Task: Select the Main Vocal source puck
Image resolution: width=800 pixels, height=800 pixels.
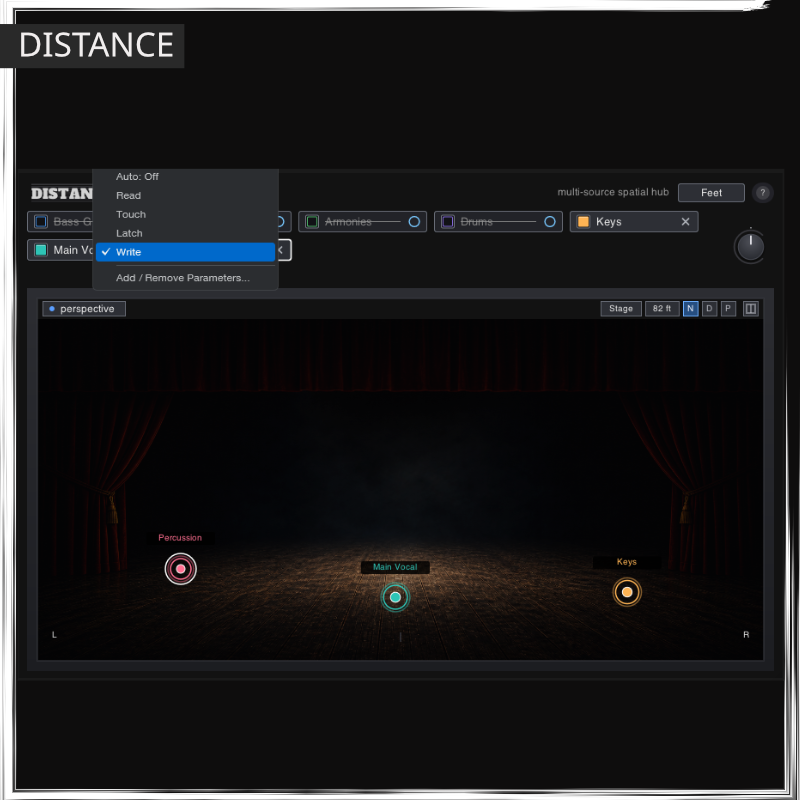Action: coord(395,597)
